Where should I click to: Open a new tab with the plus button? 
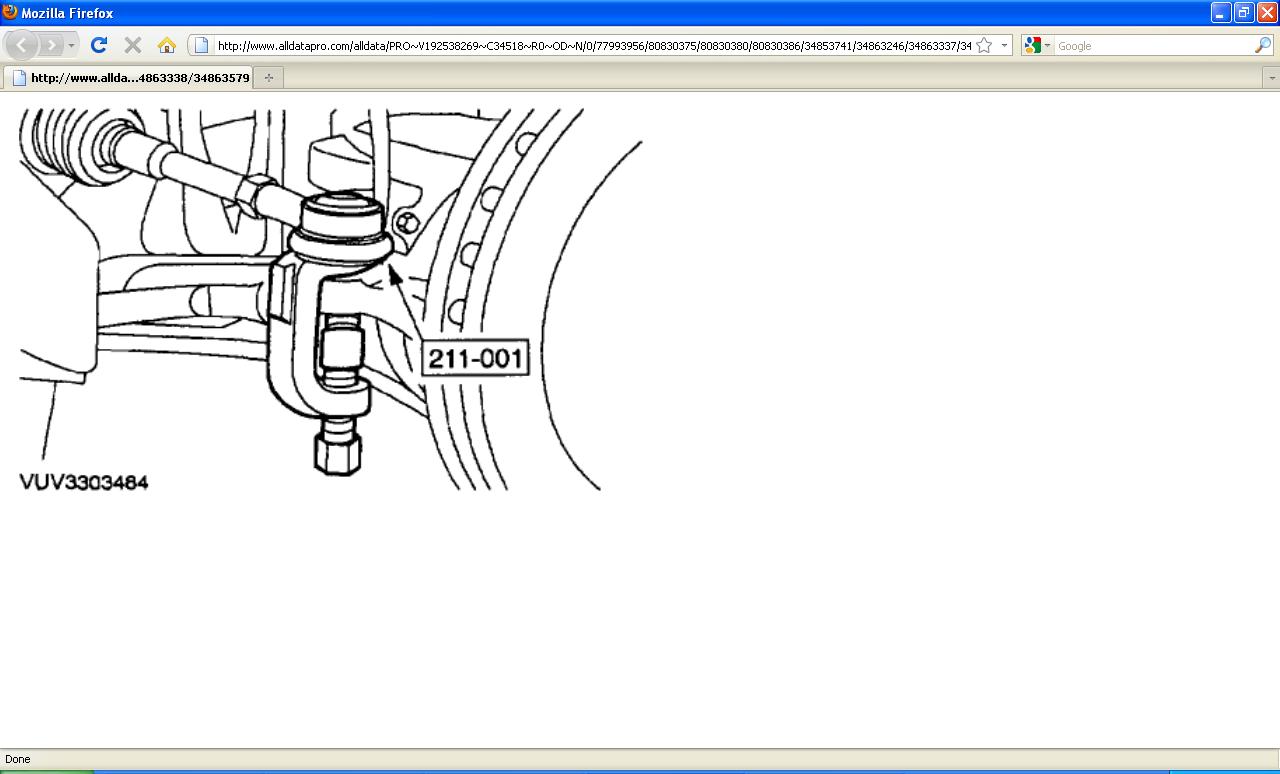[268, 77]
